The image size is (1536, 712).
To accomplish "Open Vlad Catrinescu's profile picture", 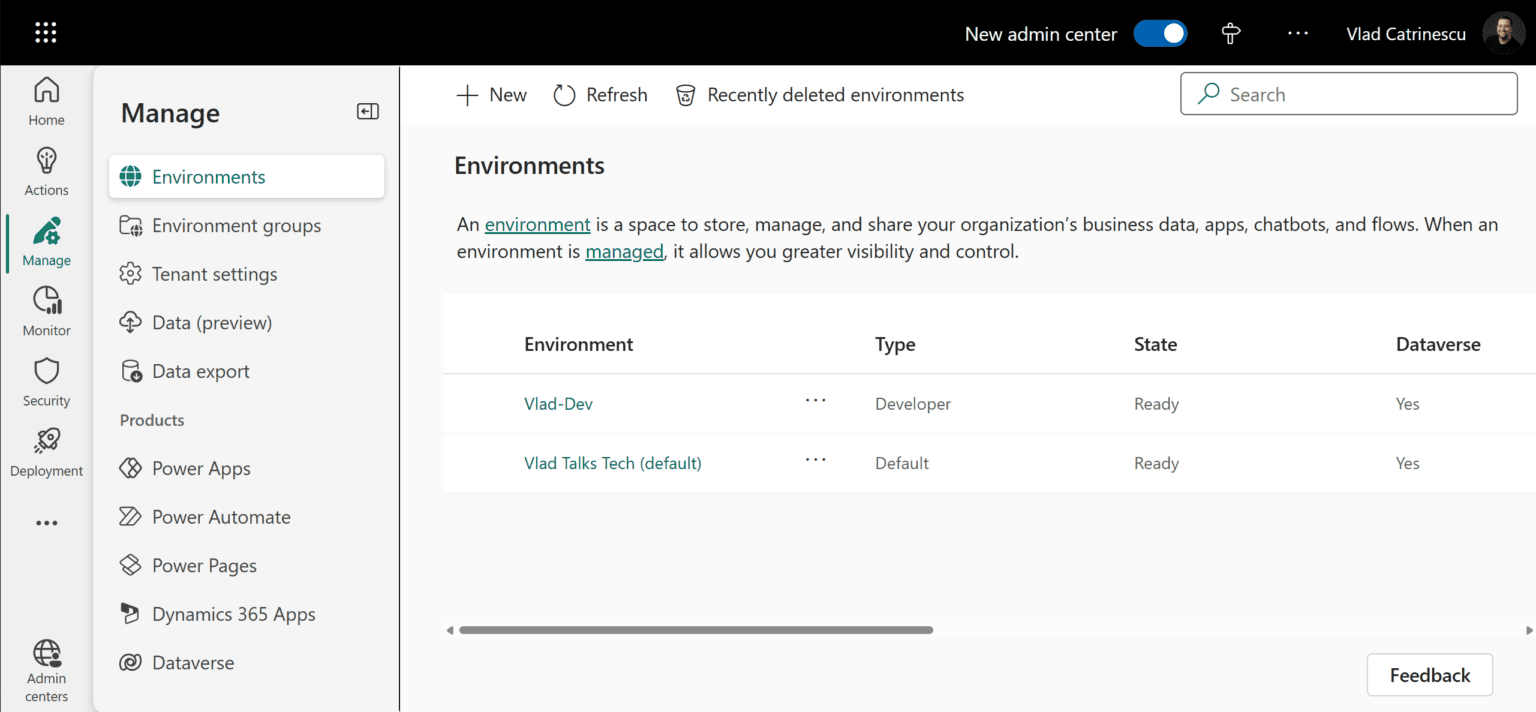I will click(x=1504, y=32).
